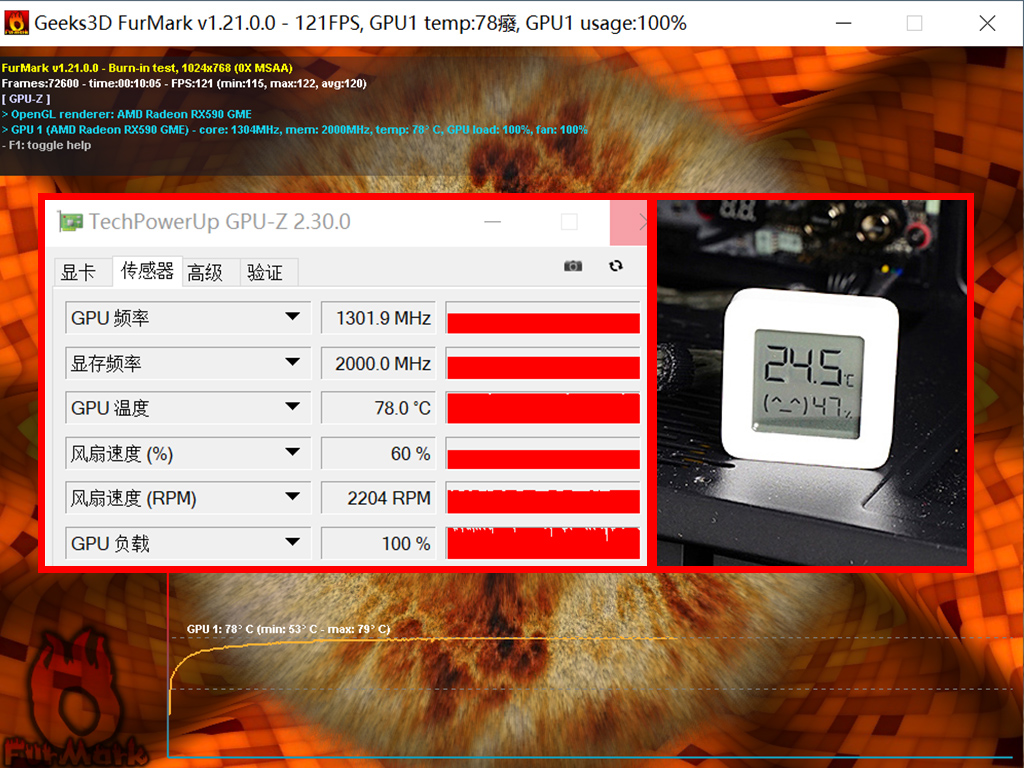Click the 2204 RPM fan speed value field
Image resolution: width=1024 pixels, height=768 pixels.
click(x=377, y=497)
